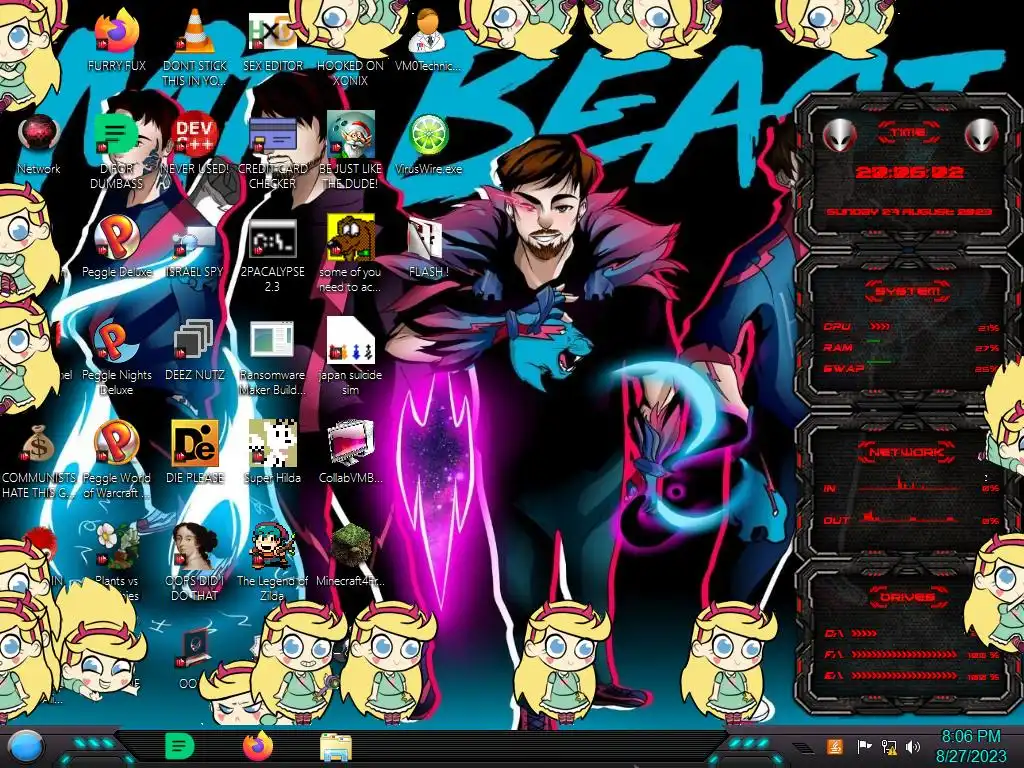Open File Explorer from the taskbar
This screenshot has height=768, width=1024.
pyautogui.click(x=336, y=746)
